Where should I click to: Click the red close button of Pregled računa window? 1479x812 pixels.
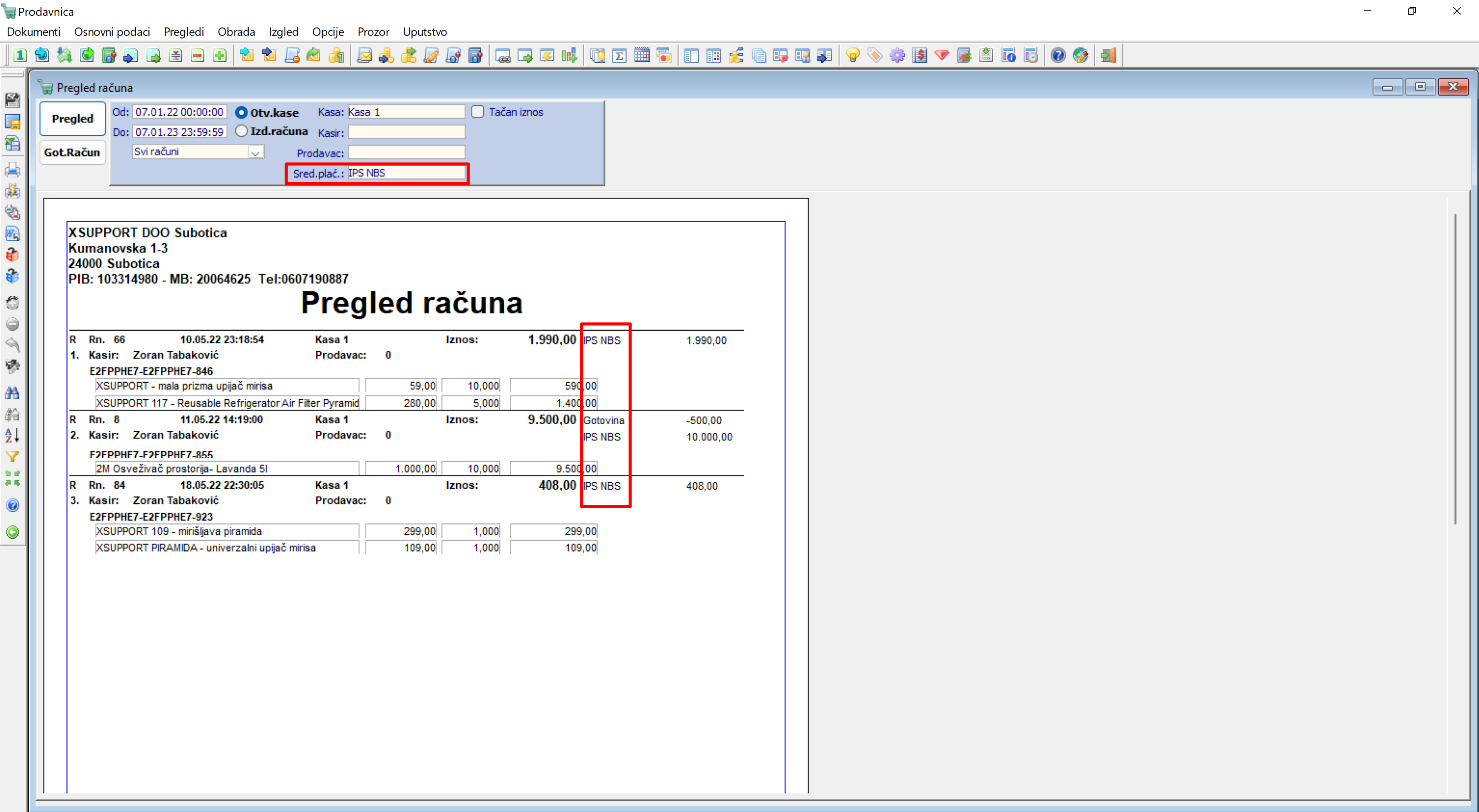point(1453,87)
